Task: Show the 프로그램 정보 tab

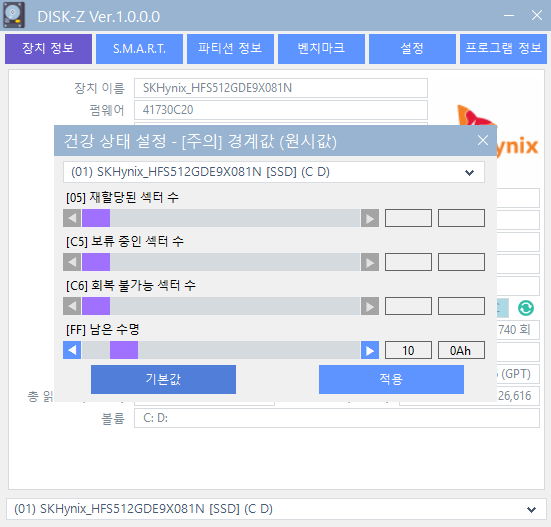Action: [x=503, y=48]
